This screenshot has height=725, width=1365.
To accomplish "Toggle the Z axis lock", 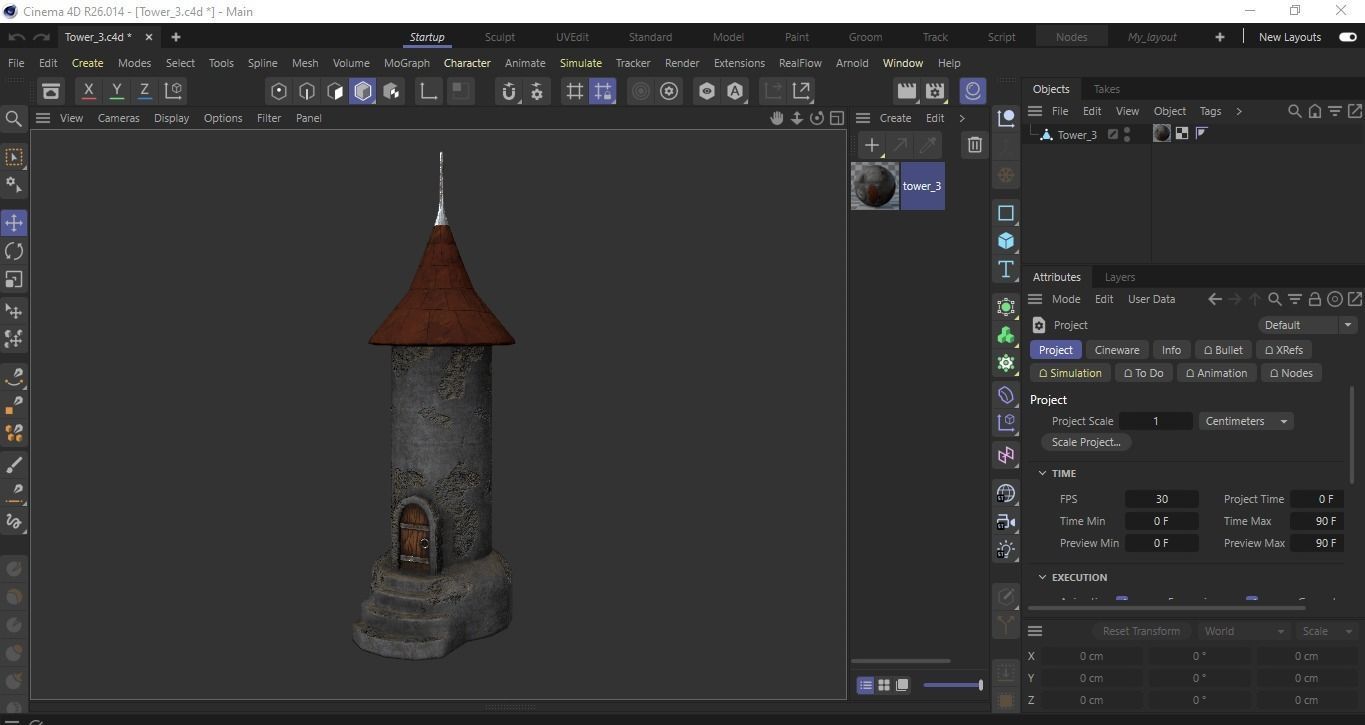I will [x=144, y=91].
